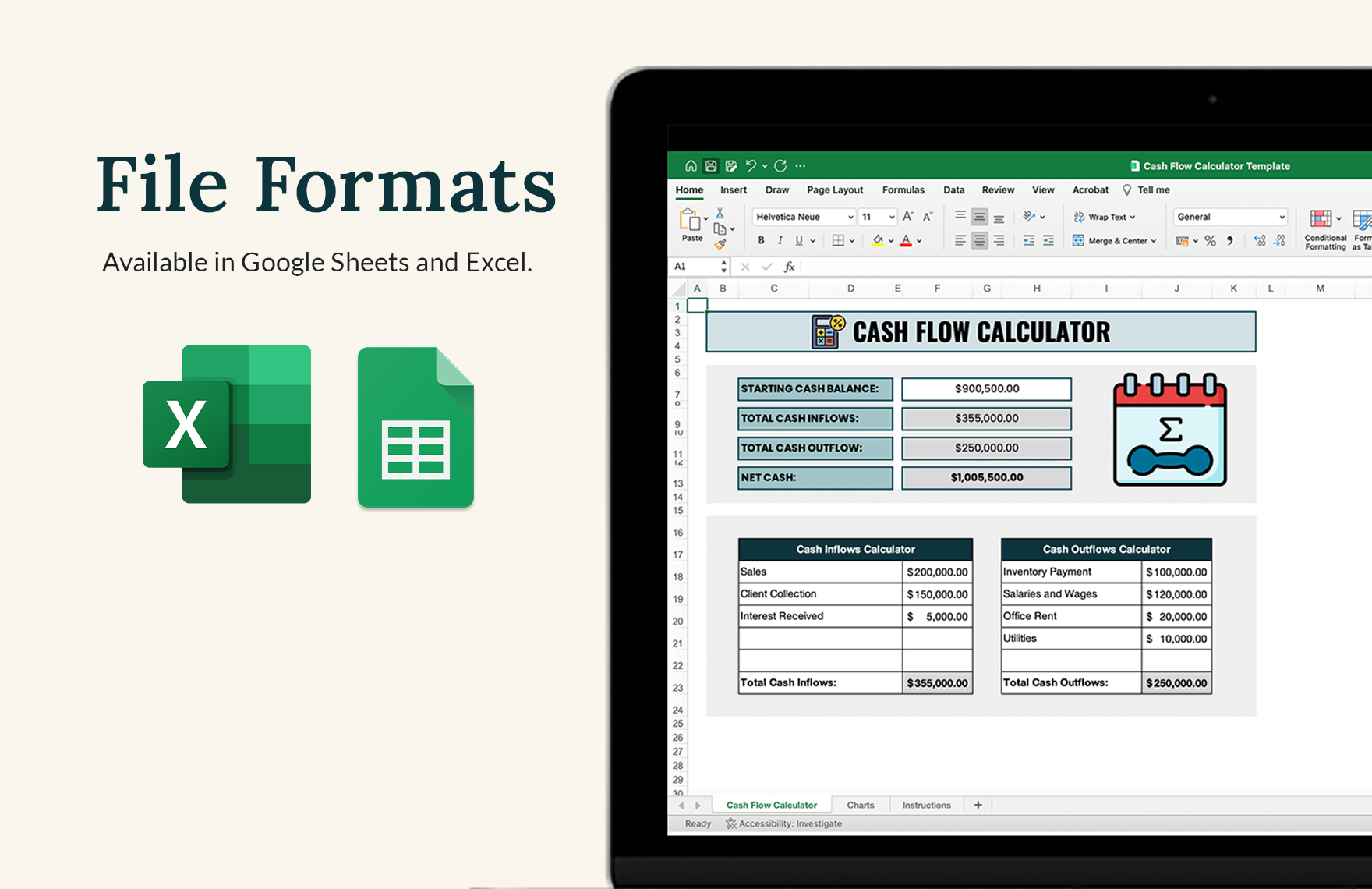Open the Charts sheet tab
This screenshot has width=1372, height=889.
point(861,805)
